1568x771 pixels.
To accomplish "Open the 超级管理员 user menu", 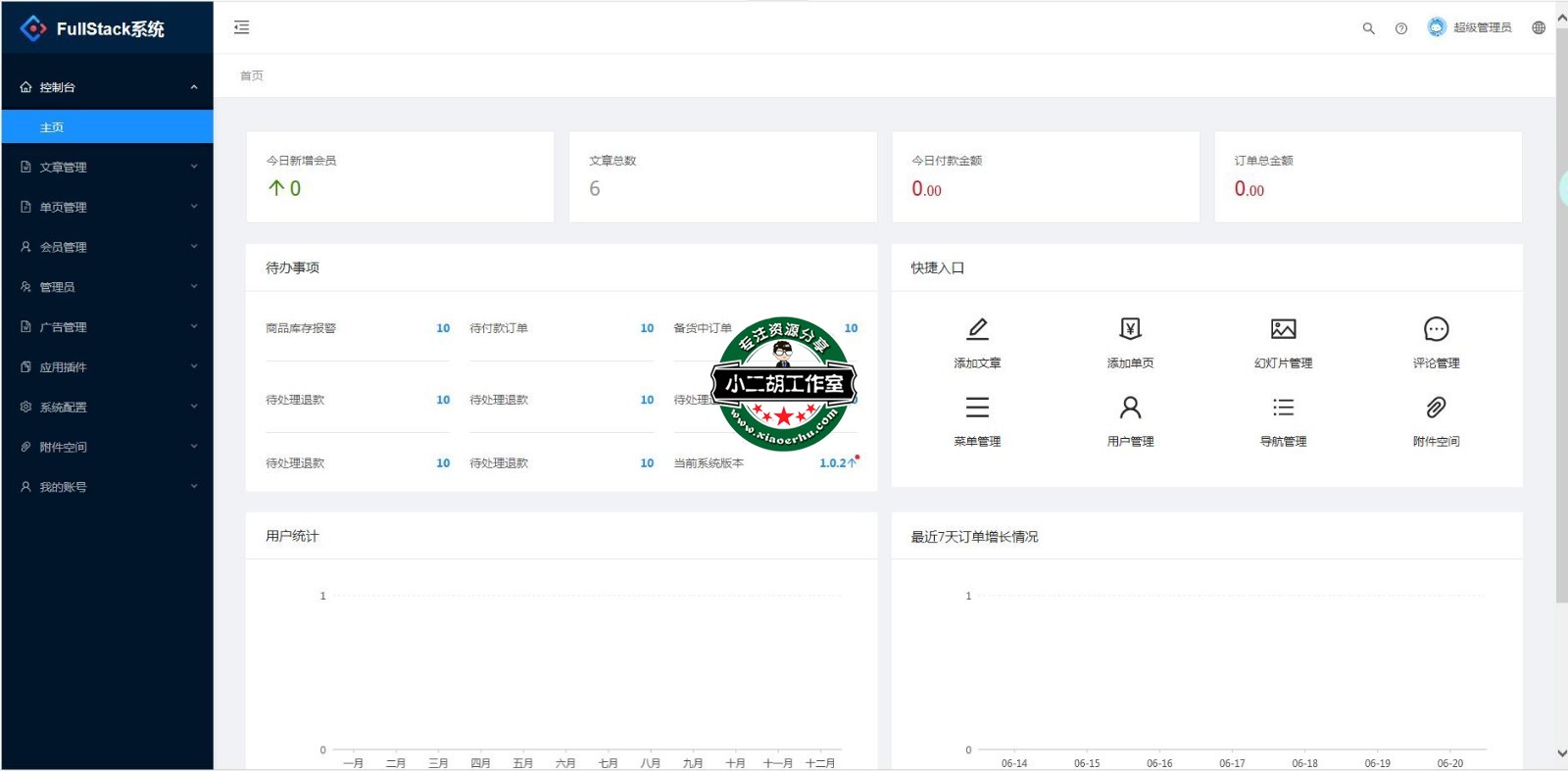I will 1470,27.
